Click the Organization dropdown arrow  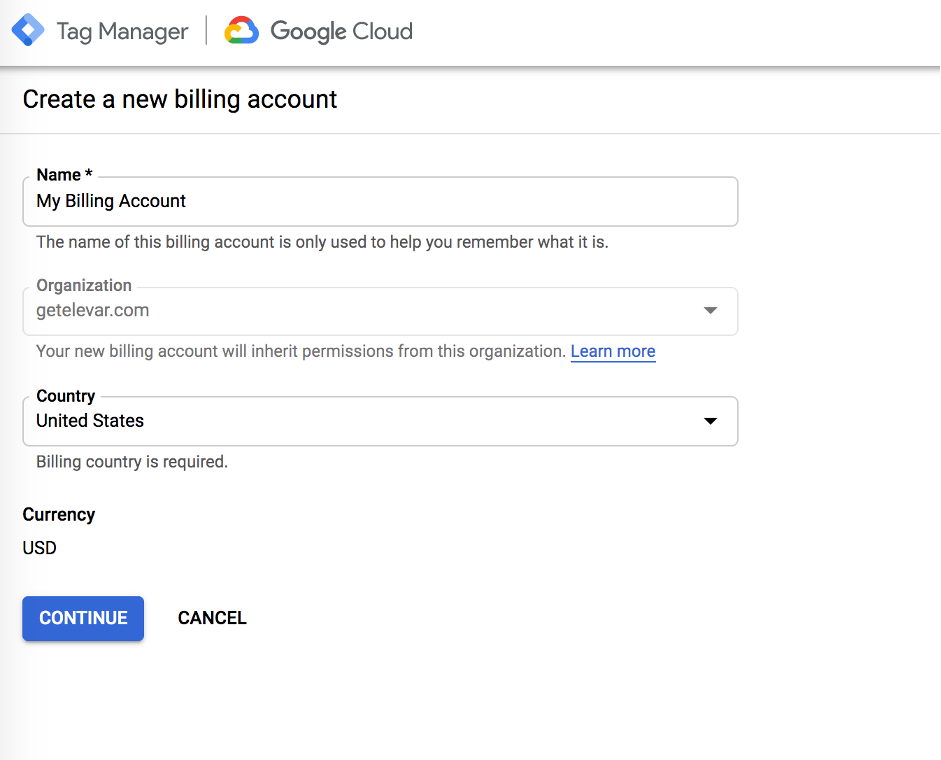tap(710, 311)
